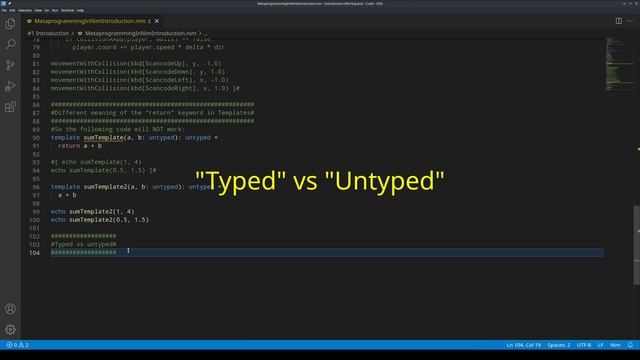Open the Search view in activity bar
The image size is (640, 360).
[x=10, y=44]
